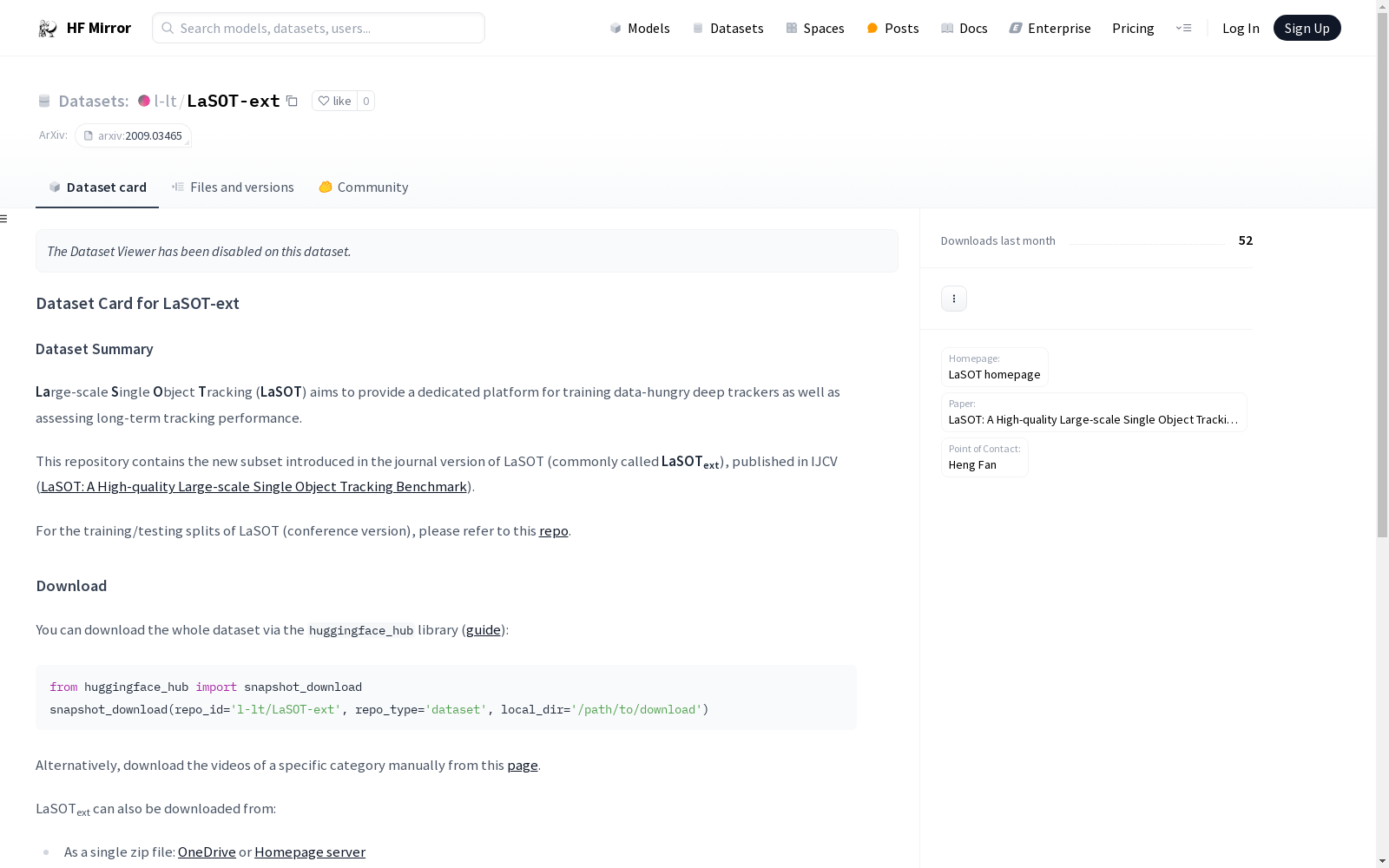Open the huggingface_hub guide link

(484, 630)
